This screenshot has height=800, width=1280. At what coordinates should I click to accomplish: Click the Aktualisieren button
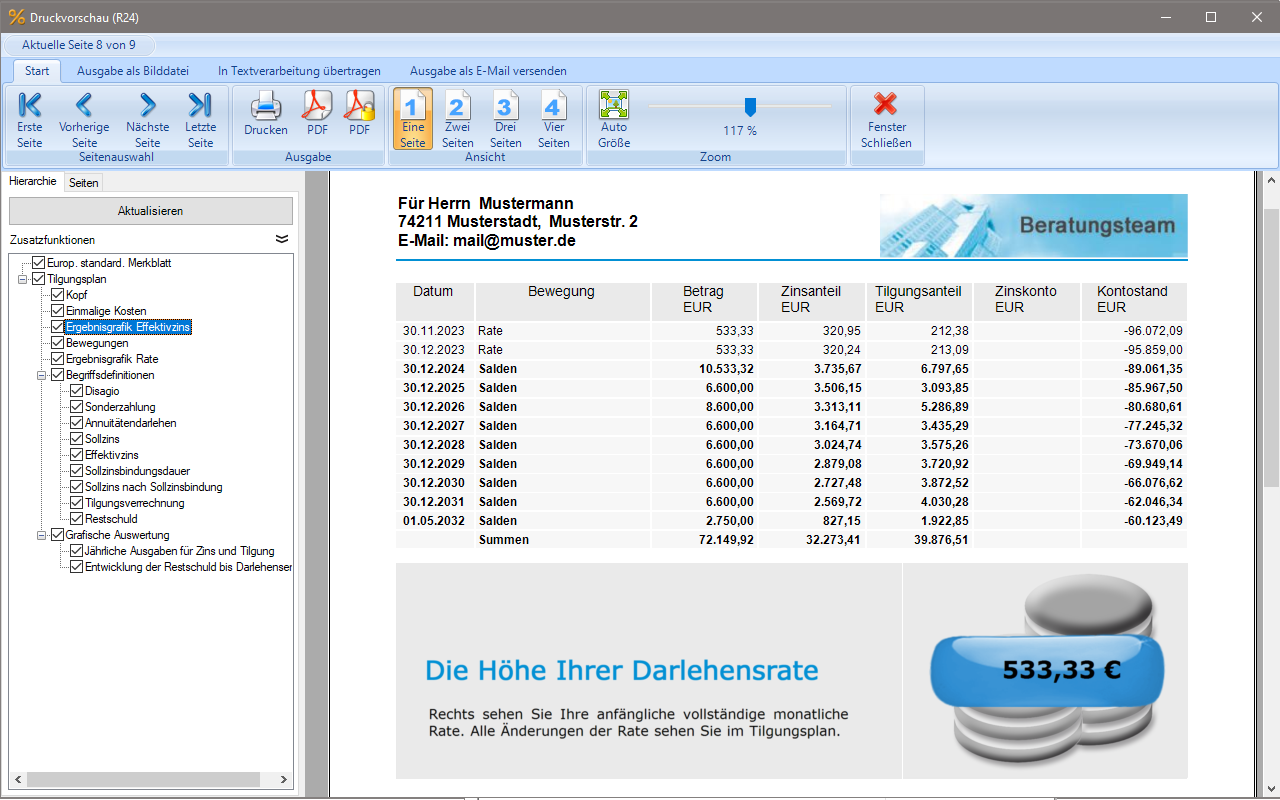(151, 211)
